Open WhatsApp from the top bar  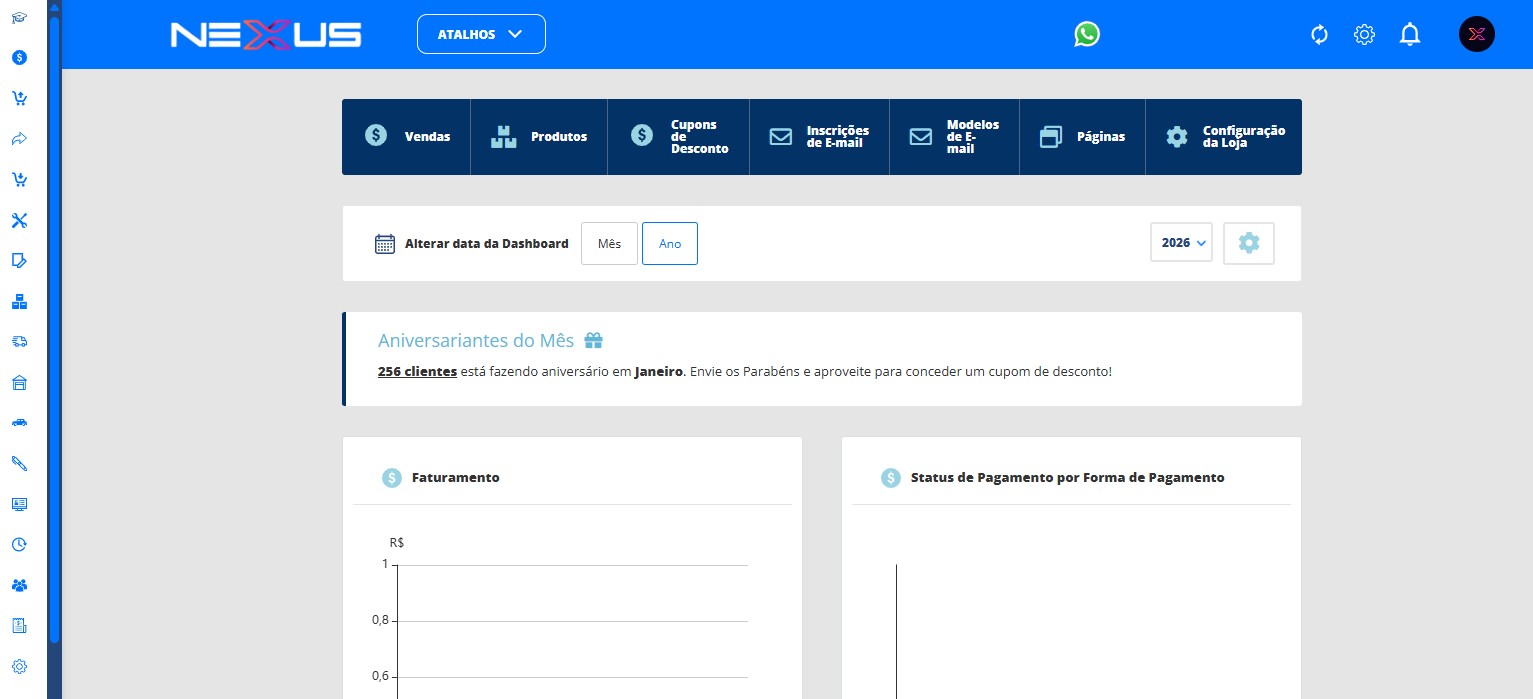(1087, 35)
